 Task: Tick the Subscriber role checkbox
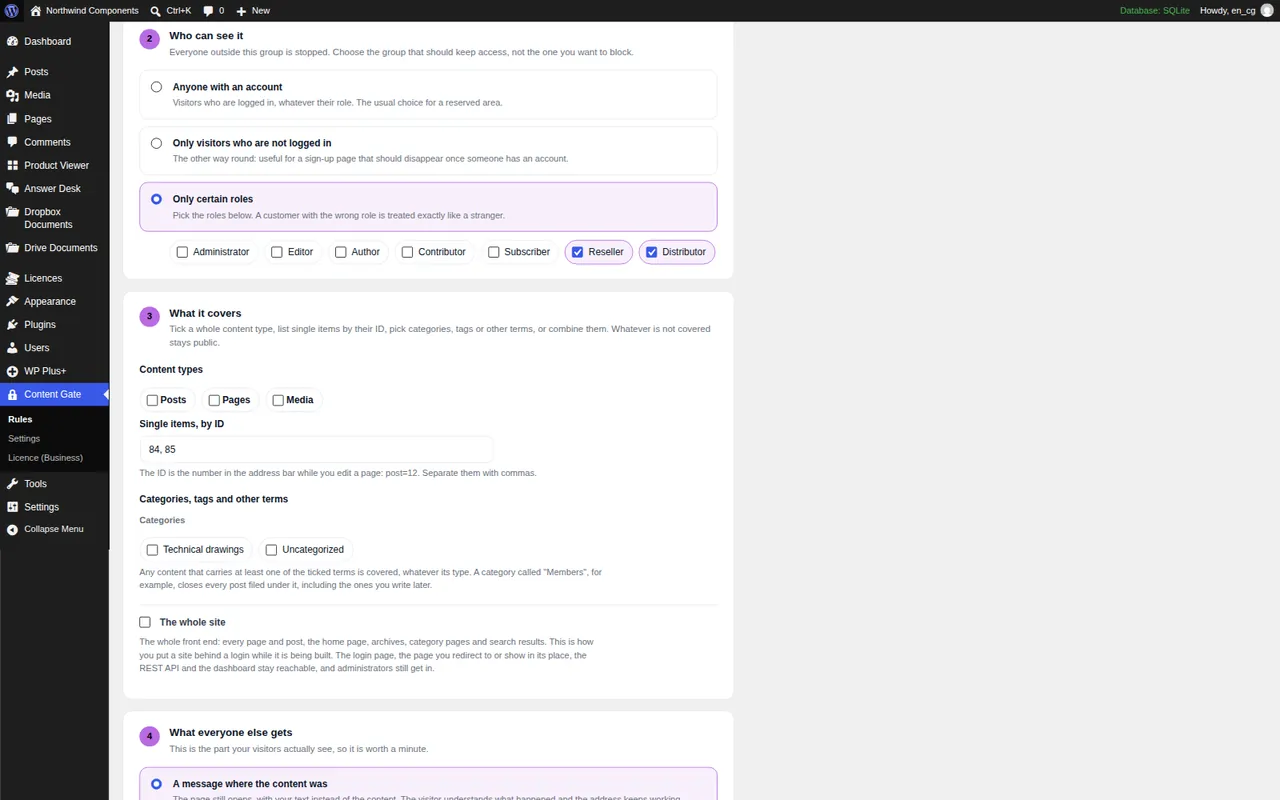(x=493, y=252)
